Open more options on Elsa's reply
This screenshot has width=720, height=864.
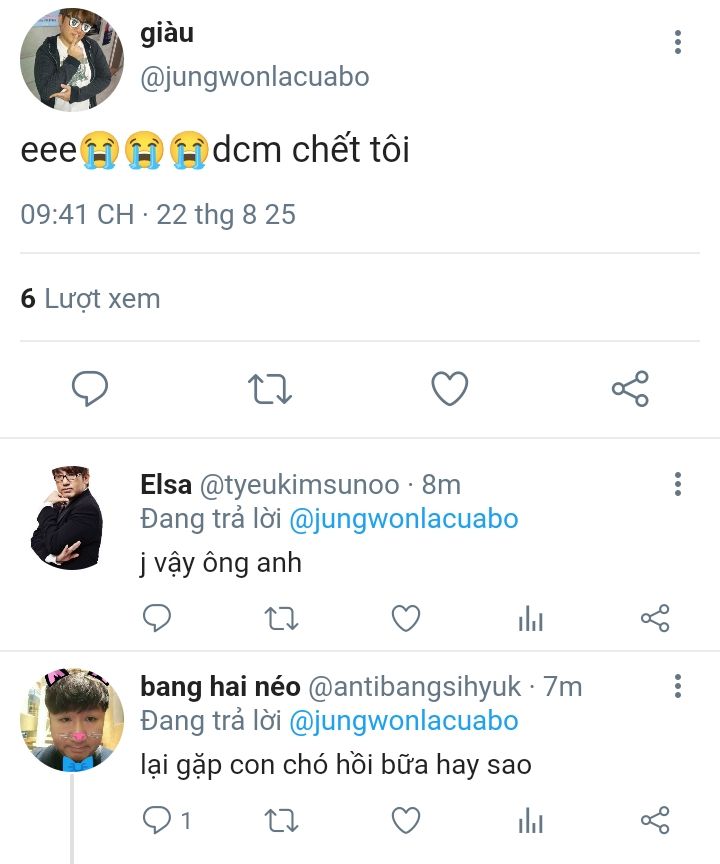pyautogui.click(x=678, y=485)
